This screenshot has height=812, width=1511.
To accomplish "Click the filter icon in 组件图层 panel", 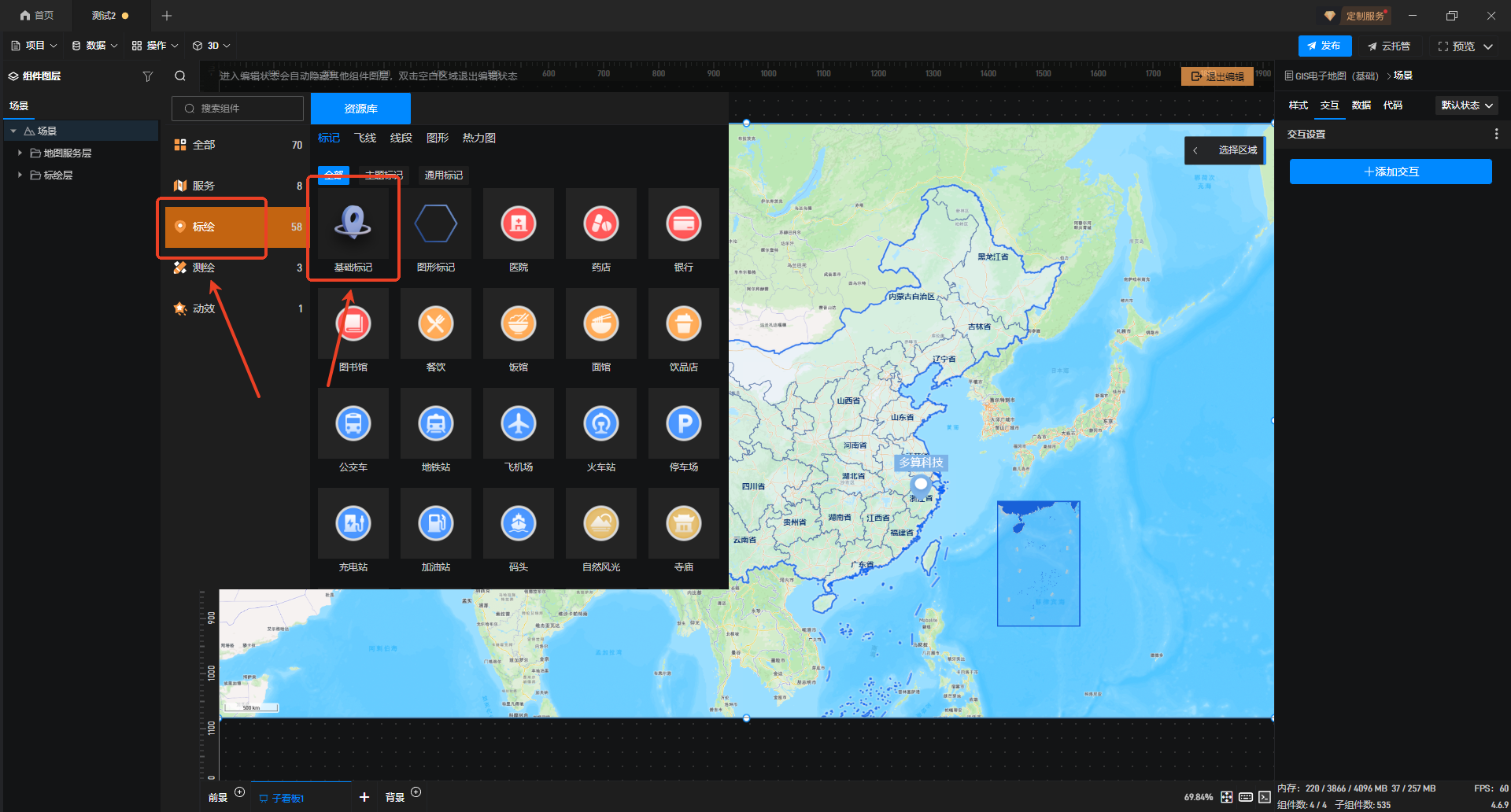I will tap(147, 76).
